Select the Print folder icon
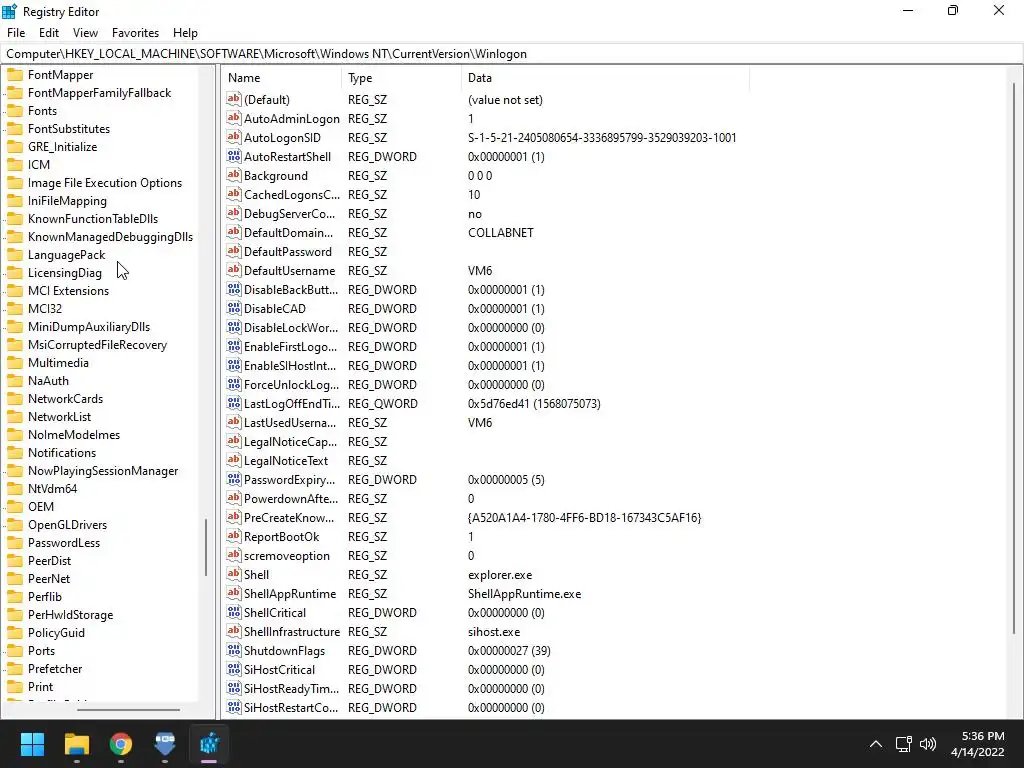Image resolution: width=1024 pixels, height=768 pixels. coord(15,686)
